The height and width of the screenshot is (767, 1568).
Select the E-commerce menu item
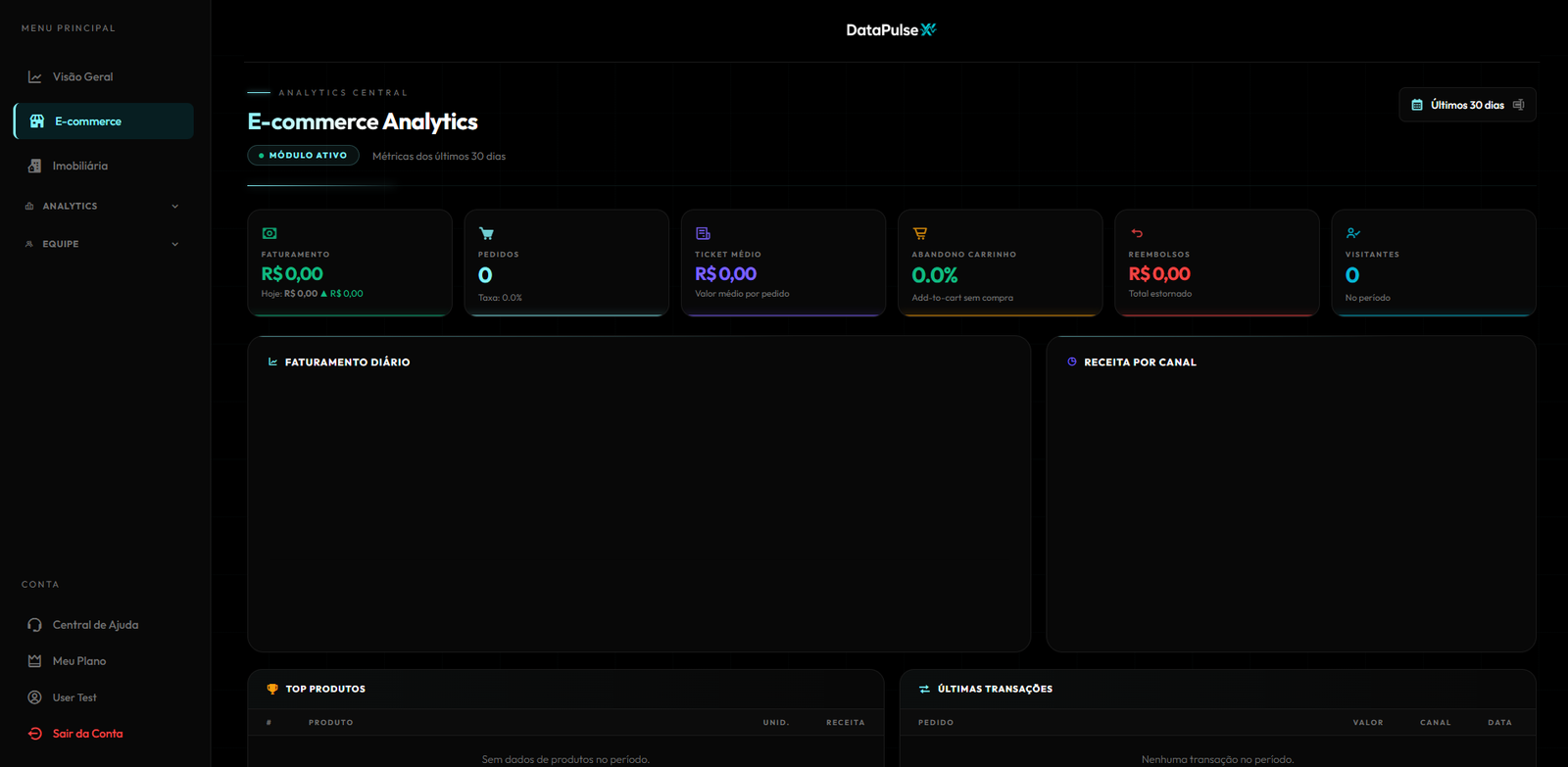point(103,121)
